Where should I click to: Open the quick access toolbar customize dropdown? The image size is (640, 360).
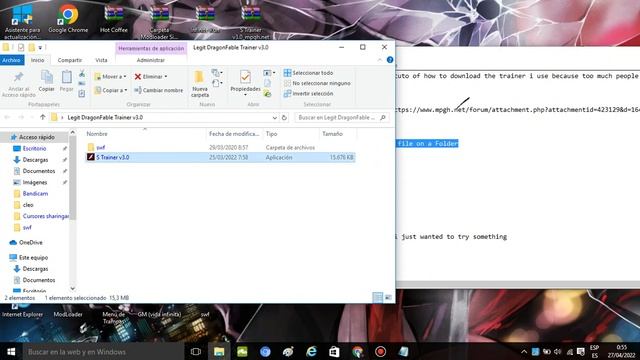[40, 47]
